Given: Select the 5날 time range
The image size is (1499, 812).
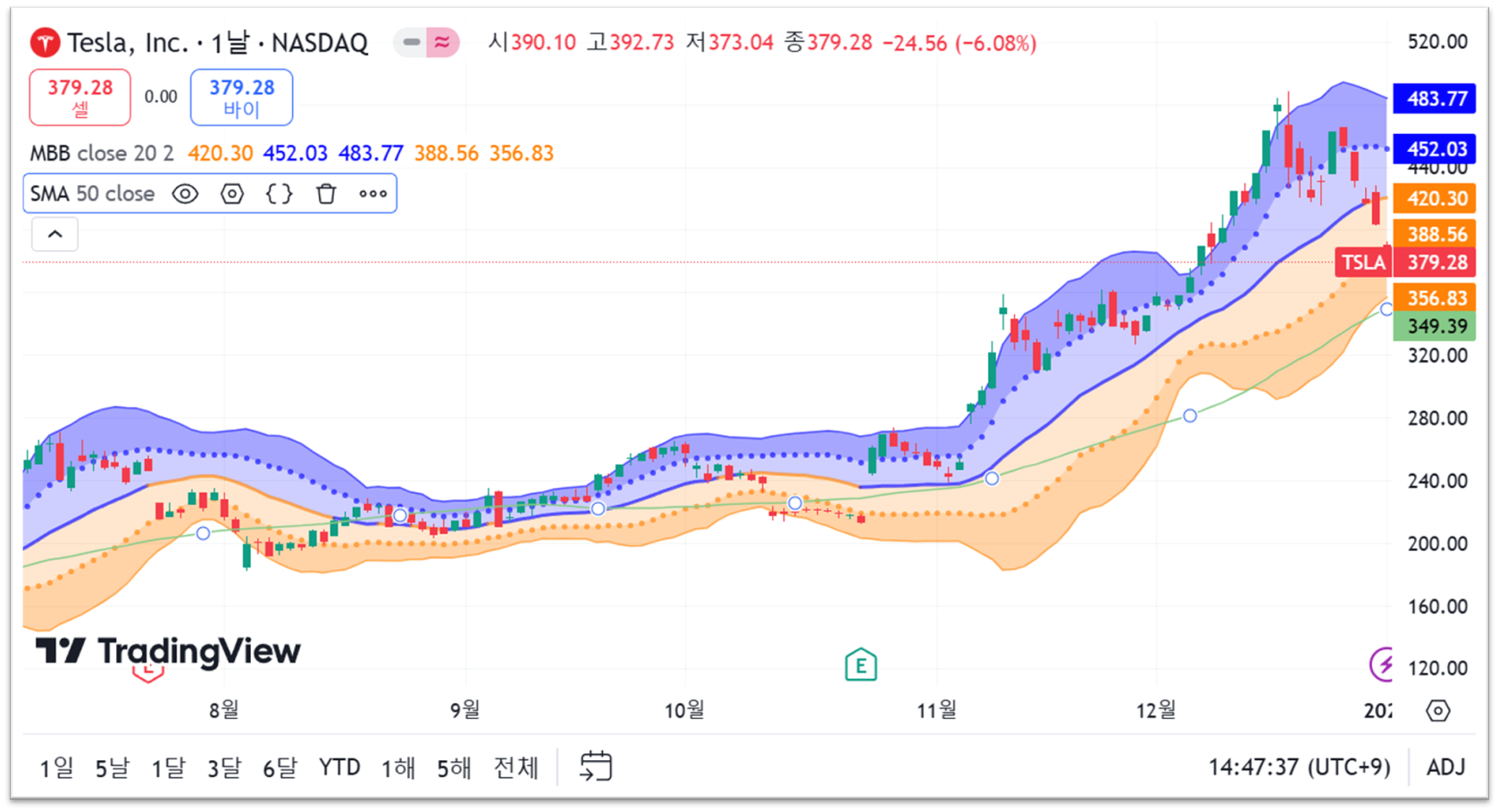Looking at the screenshot, I should [x=112, y=767].
